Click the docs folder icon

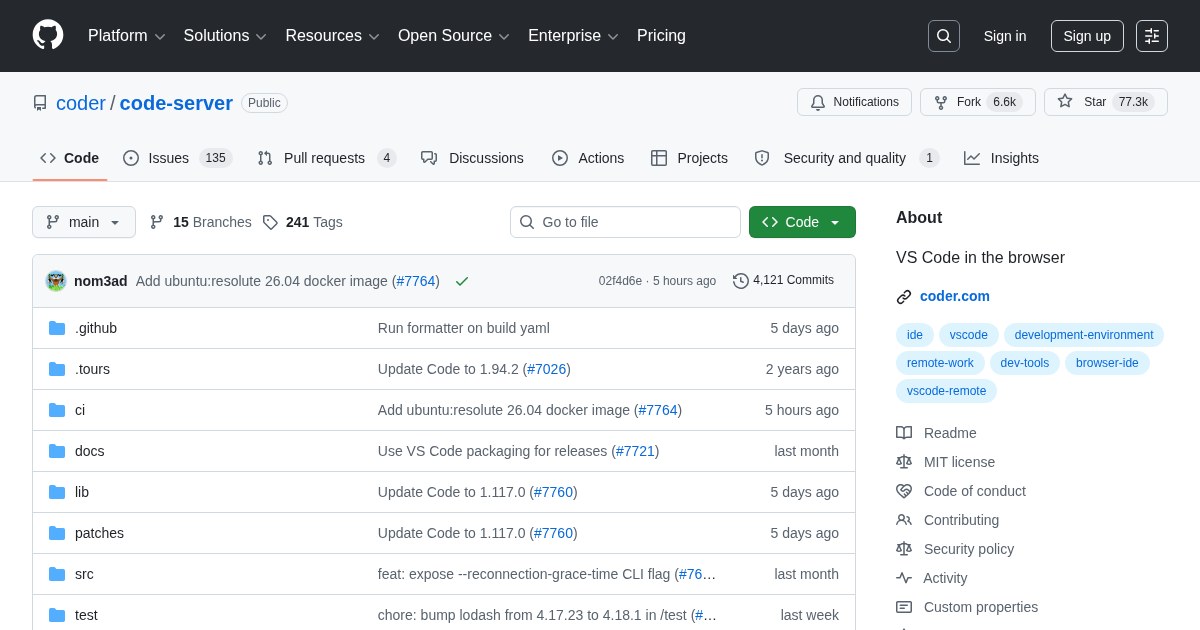tap(57, 451)
